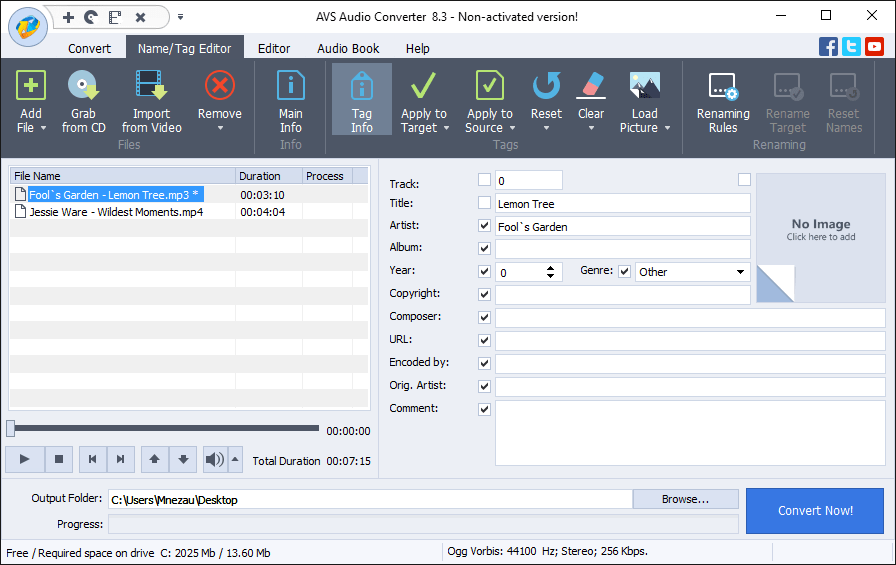This screenshot has width=896, height=565.
Task: Open the Help tab
Action: coord(418,49)
